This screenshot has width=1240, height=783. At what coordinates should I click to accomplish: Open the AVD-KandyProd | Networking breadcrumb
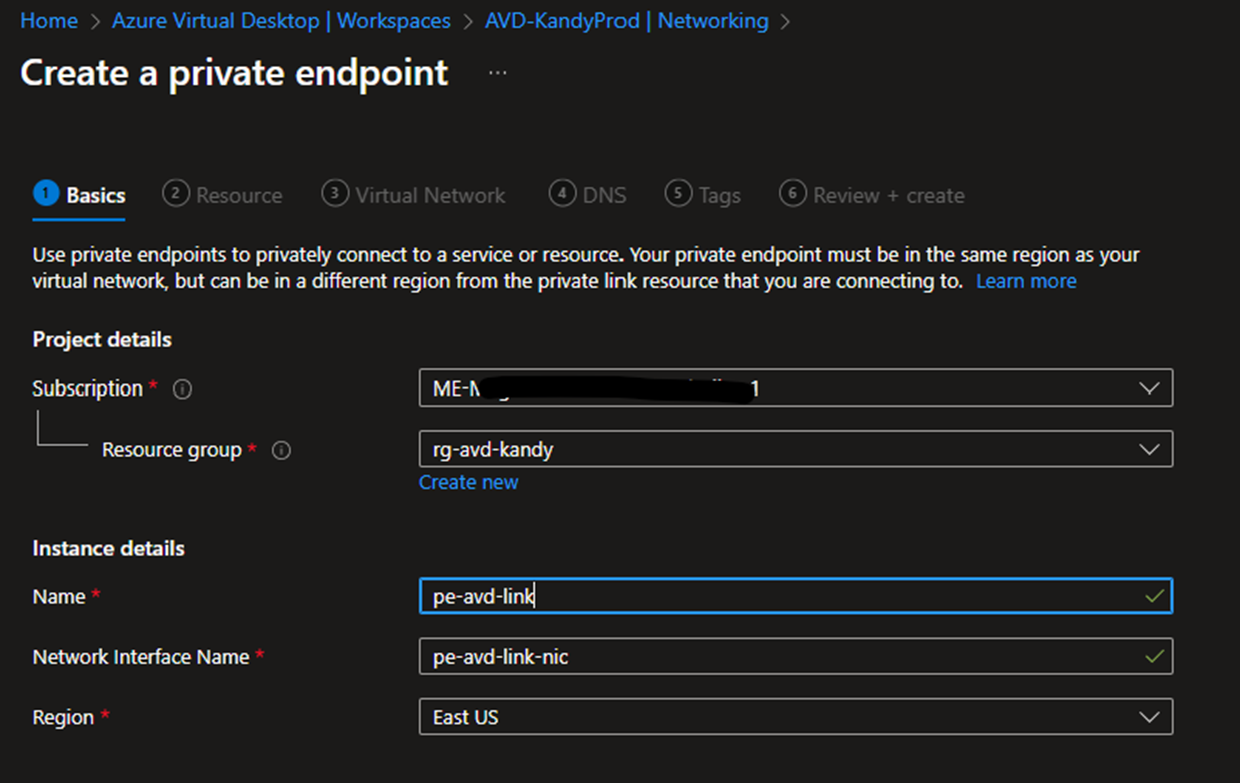[627, 20]
